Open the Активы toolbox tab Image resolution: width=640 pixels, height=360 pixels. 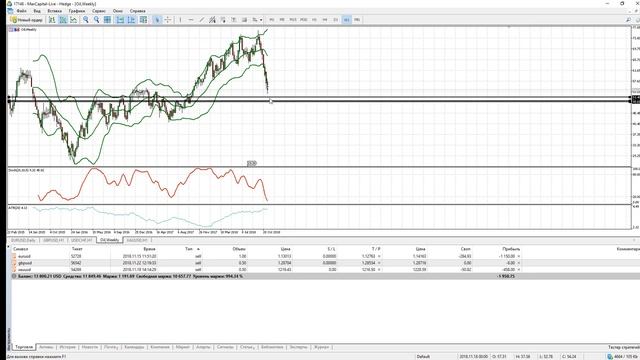pyautogui.click(x=46, y=347)
